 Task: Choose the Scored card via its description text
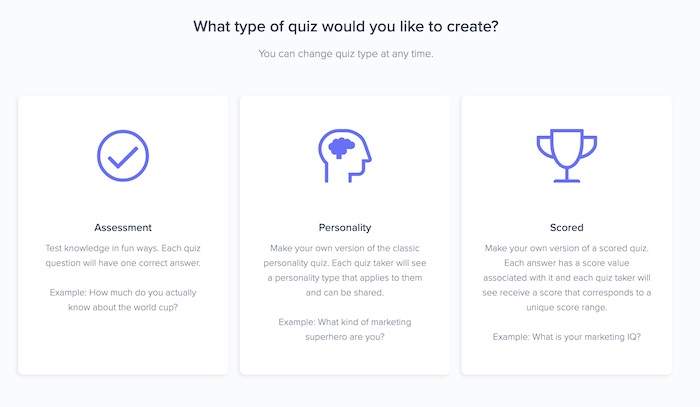567,278
